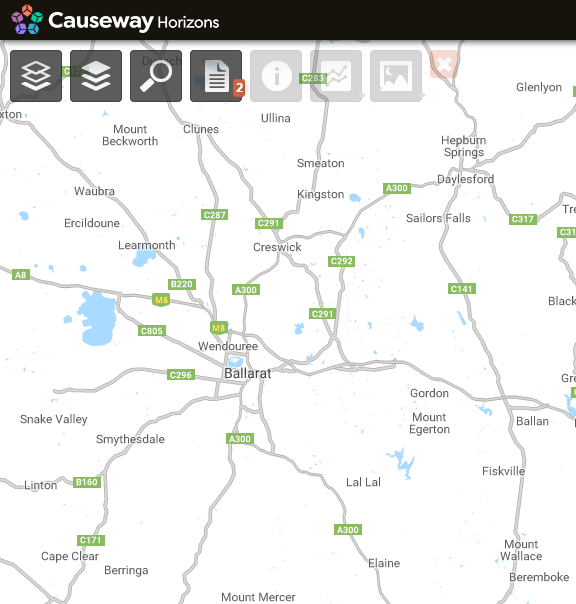Click the Mount Beckworth label
The height and width of the screenshot is (604, 576).
point(130,135)
